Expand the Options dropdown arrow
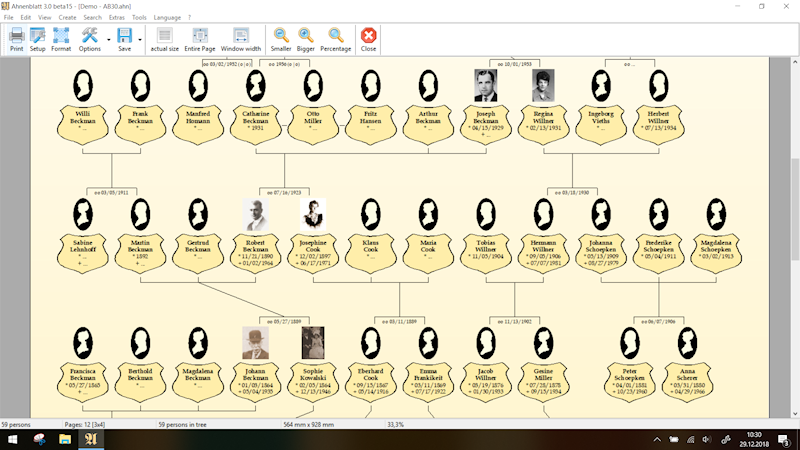 coord(109,40)
